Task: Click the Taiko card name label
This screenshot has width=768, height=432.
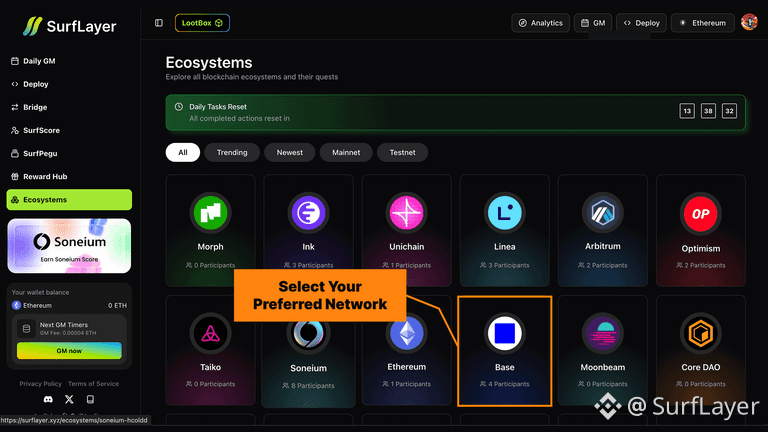Action: 210,367
